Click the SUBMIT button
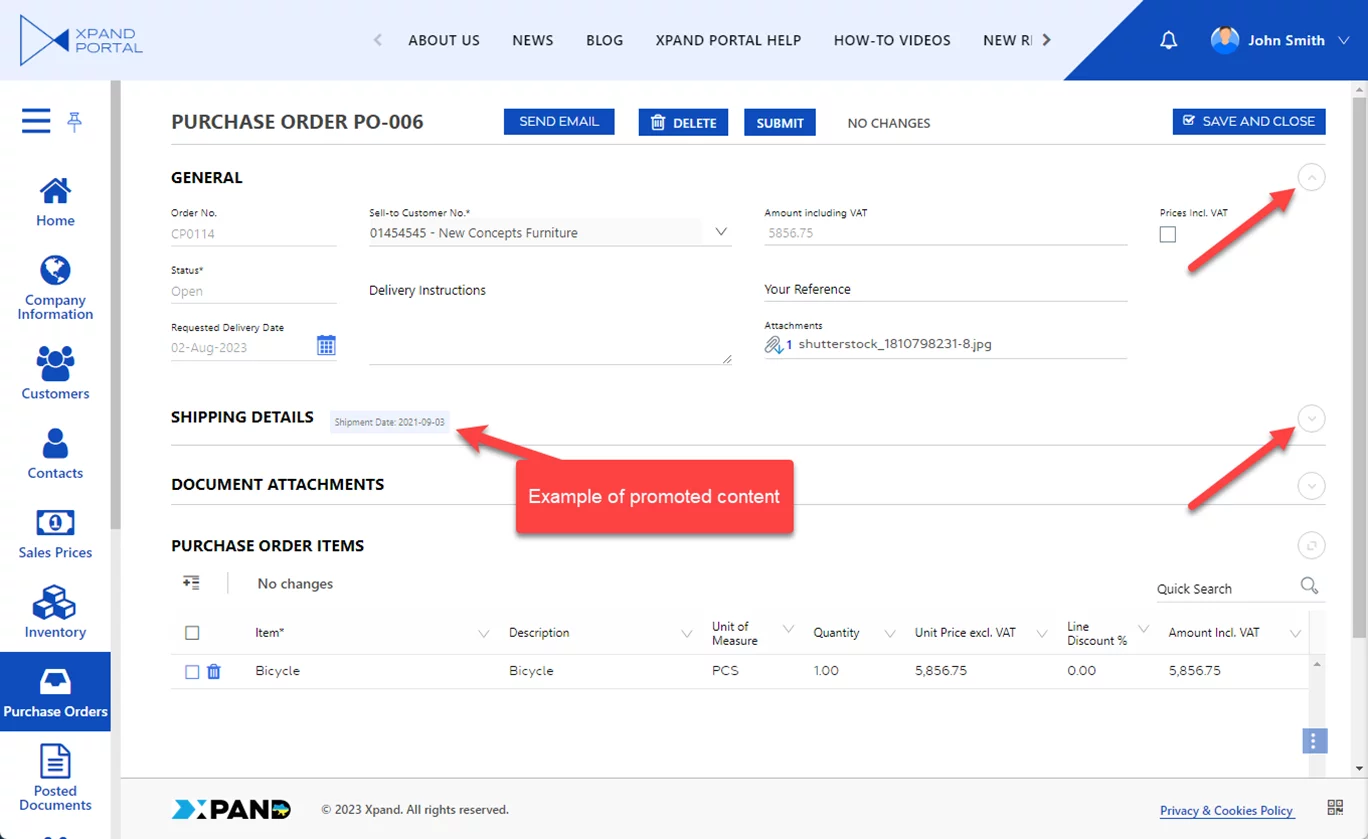 [x=779, y=123]
